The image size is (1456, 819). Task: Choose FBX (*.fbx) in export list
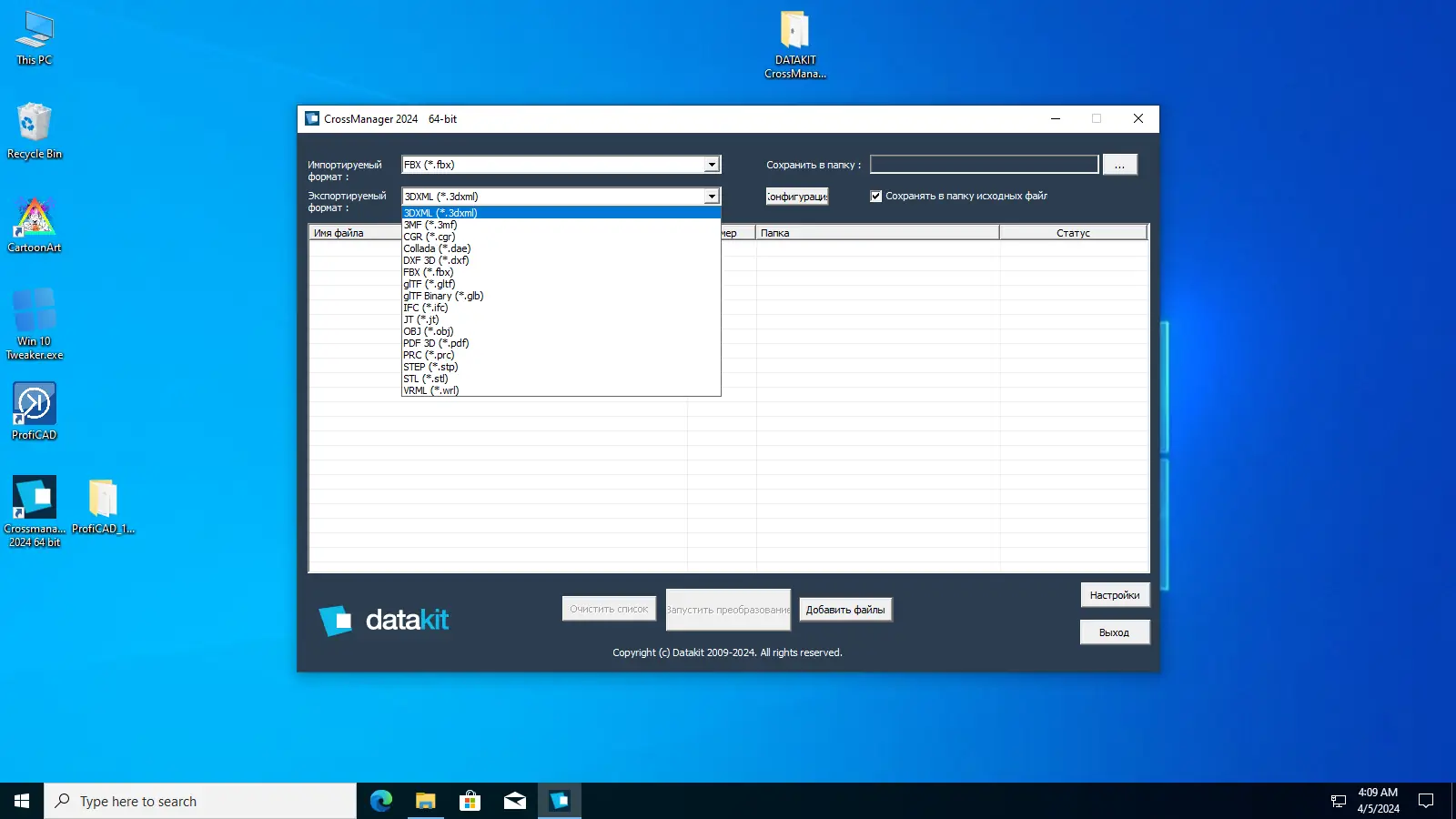coord(561,272)
